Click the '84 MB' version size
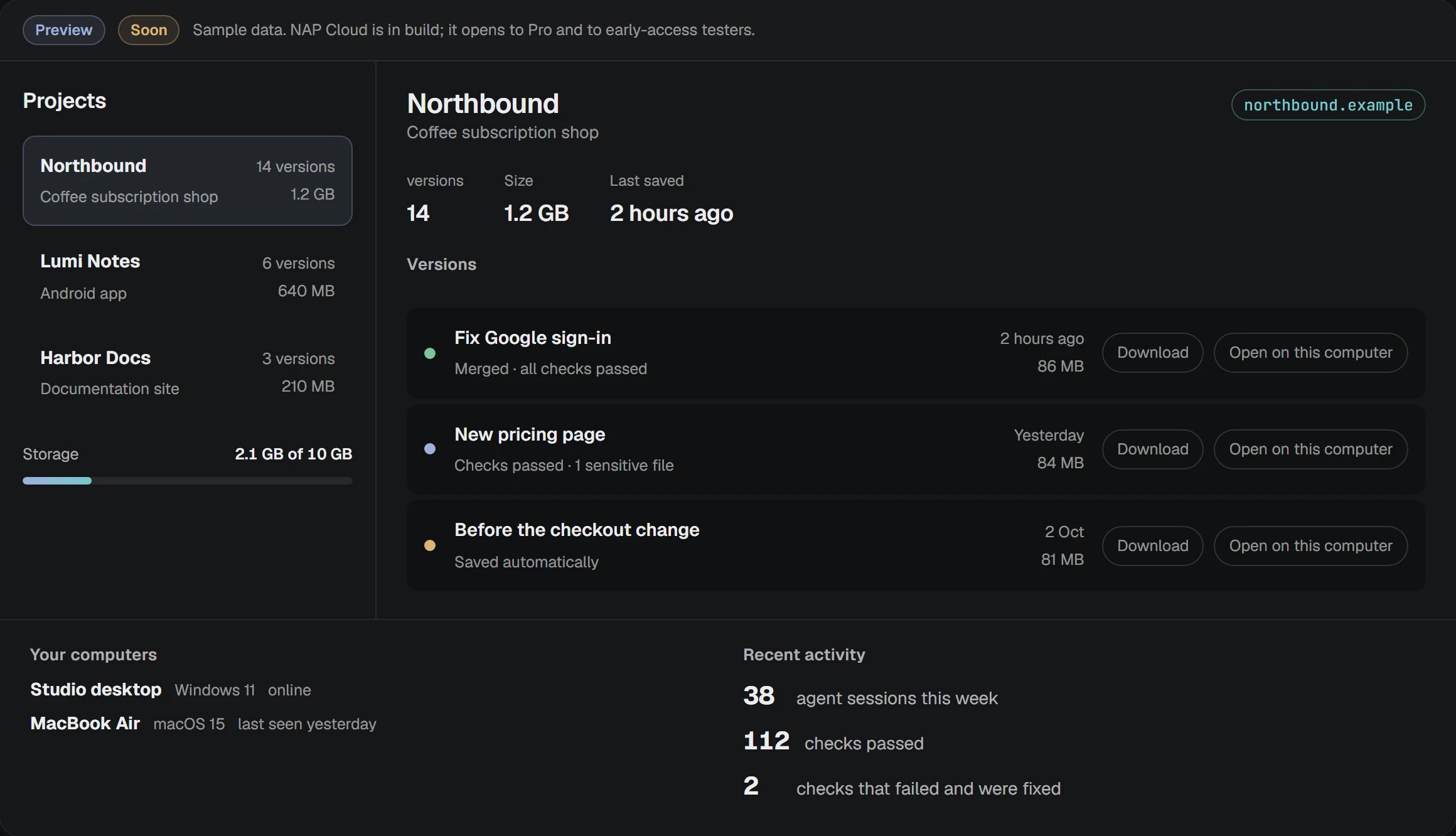Image resolution: width=1456 pixels, height=836 pixels. pos(1060,463)
